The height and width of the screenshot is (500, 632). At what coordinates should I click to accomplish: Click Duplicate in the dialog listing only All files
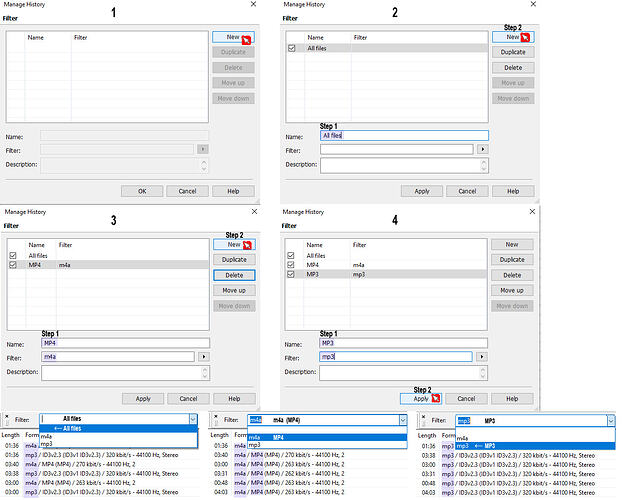click(x=513, y=52)
